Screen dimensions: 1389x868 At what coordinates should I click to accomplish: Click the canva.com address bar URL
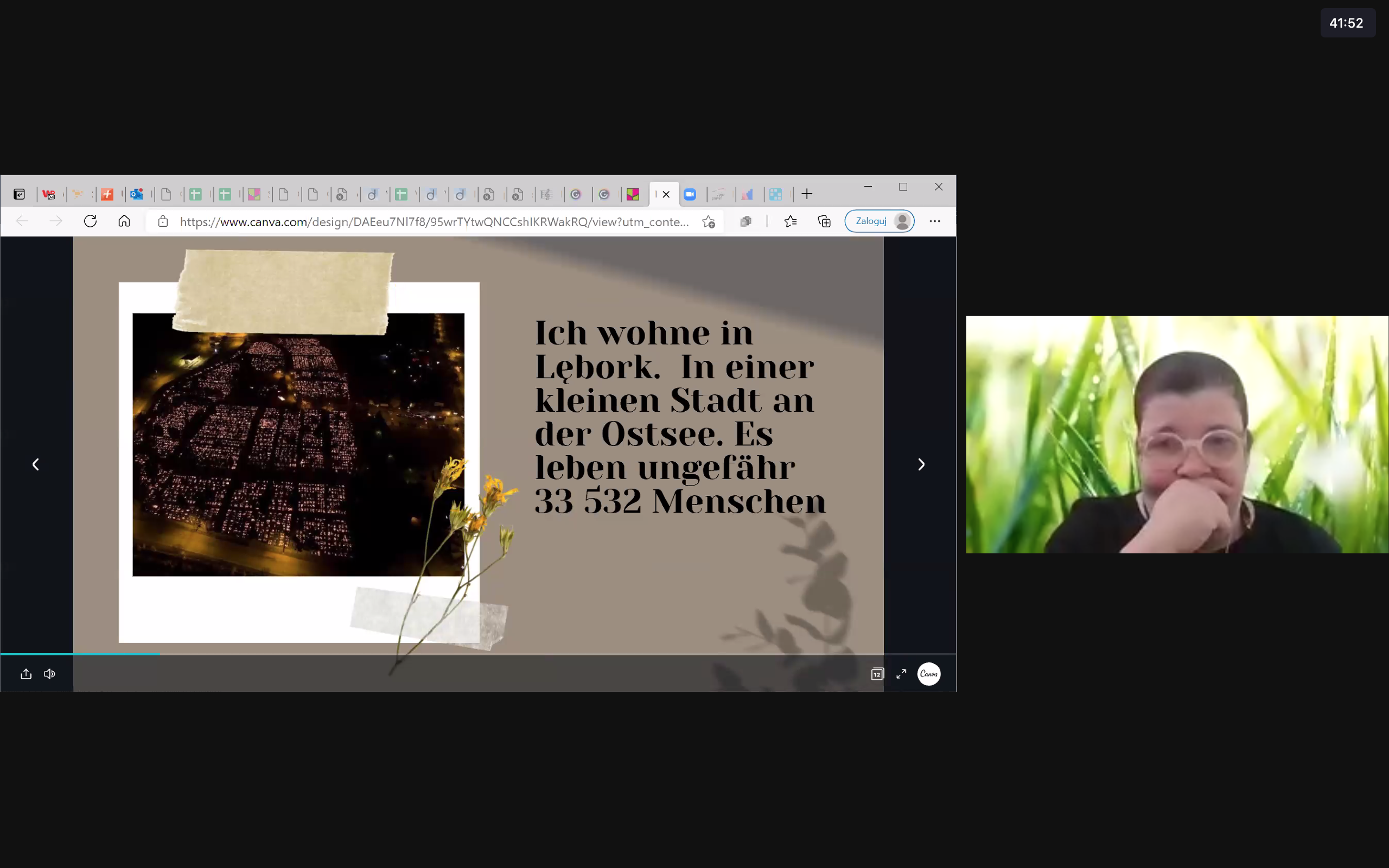[x=435, y=222]
